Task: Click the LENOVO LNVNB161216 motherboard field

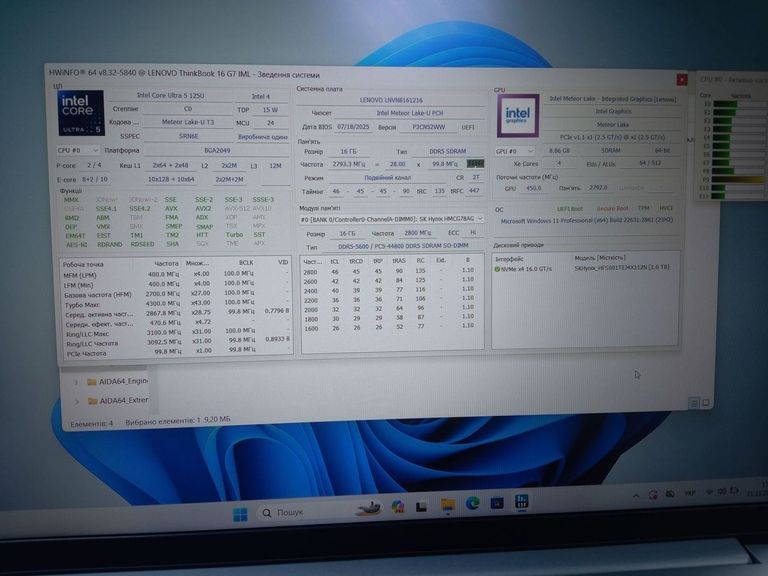Action: (x=391, y=100)
